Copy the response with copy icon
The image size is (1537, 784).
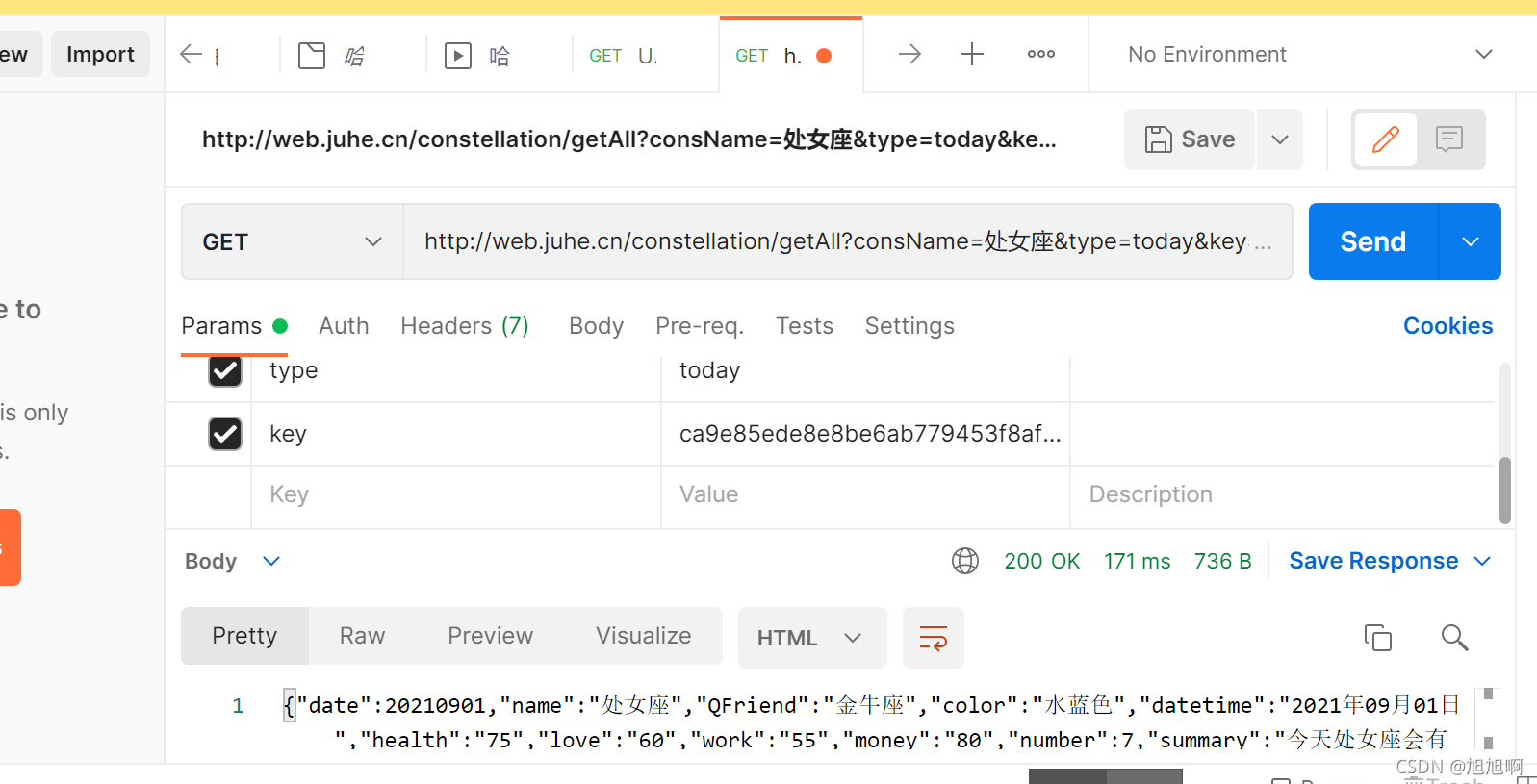pyautogui.click(x=1378, y=638)
